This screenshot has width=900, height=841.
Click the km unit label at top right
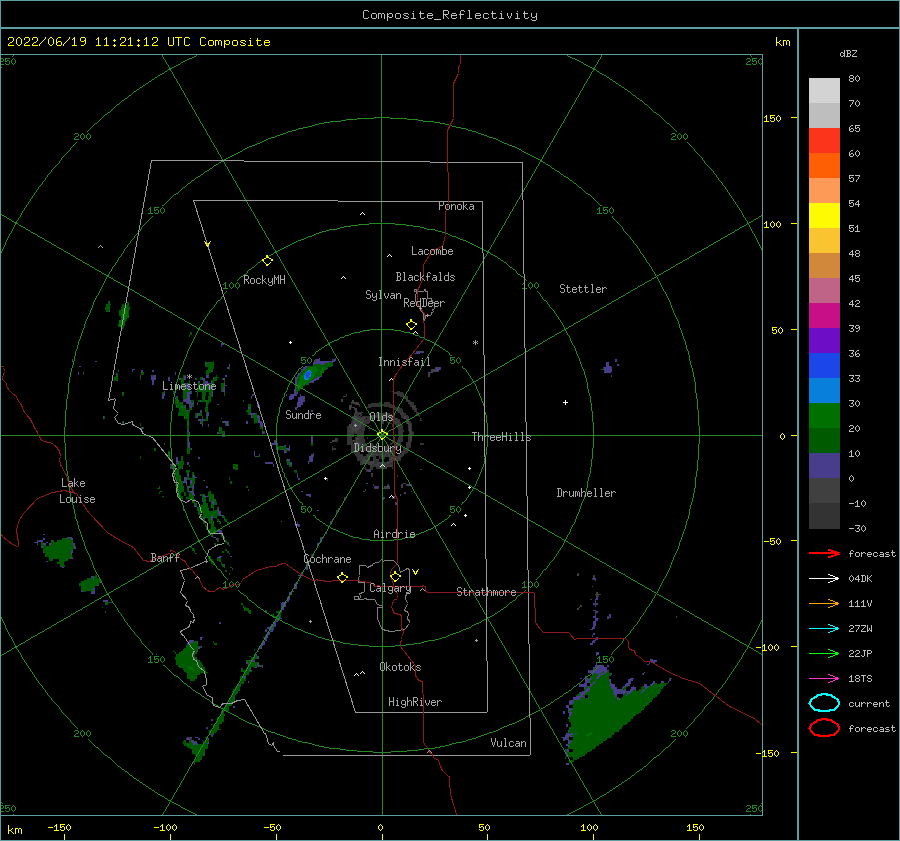[x=782, y=42]
